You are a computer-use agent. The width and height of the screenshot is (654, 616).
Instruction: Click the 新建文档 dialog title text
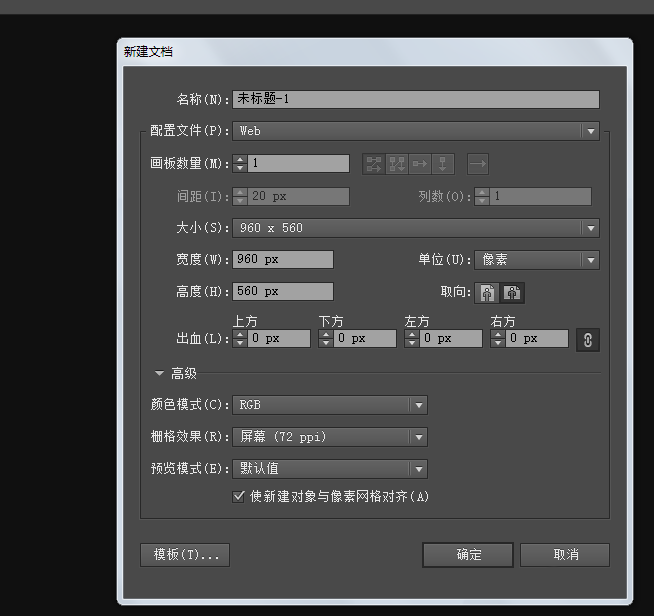point(148,52)
